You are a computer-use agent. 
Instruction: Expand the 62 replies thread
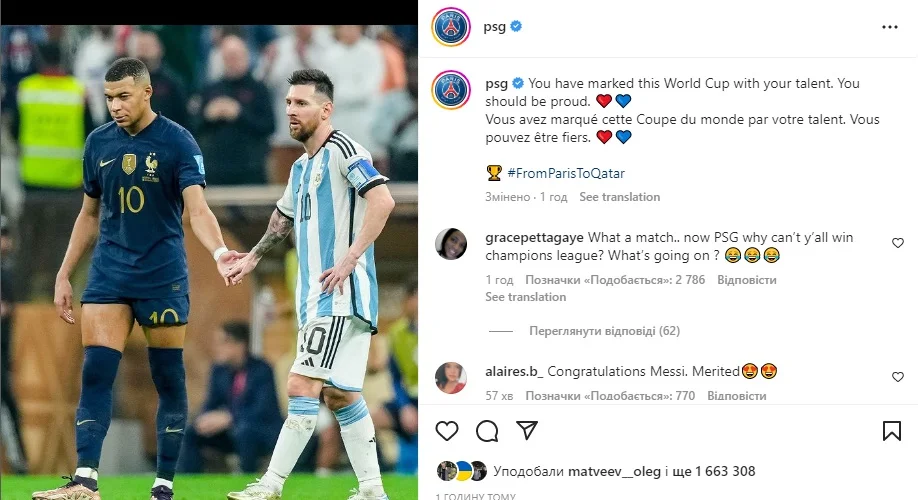pos(604,331)
